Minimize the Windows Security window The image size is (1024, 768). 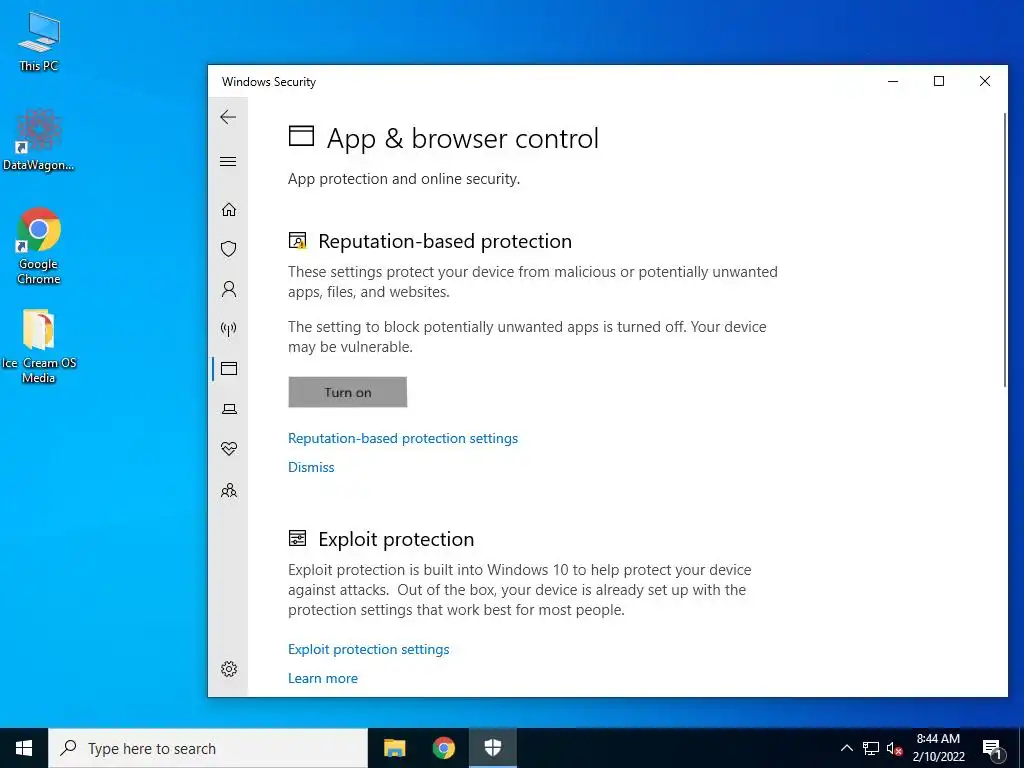pos(893,81)
